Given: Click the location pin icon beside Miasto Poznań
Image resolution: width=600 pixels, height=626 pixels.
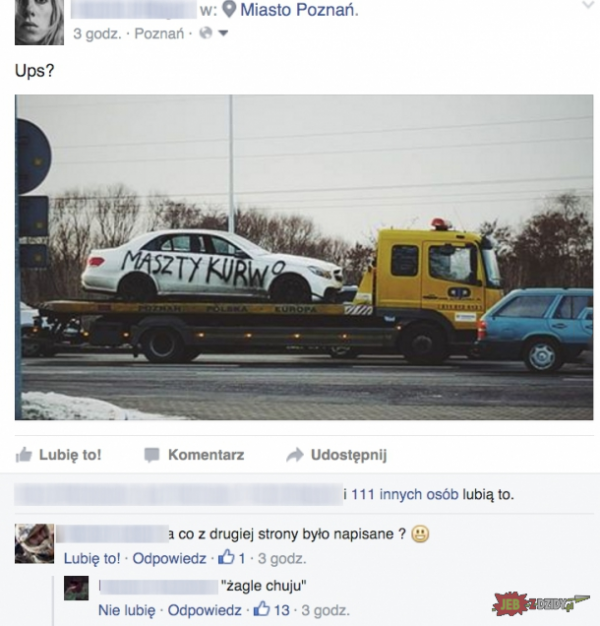Looking at the screenshot, I should (x=229, y=10).
